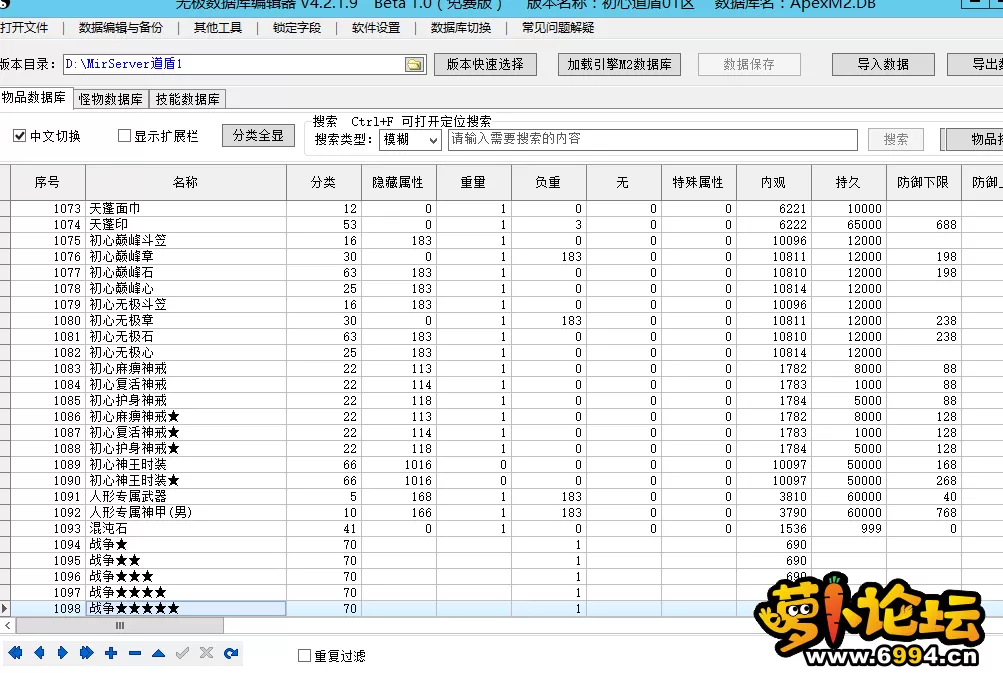
Task: Delete record with minus icon
Action: pyautogui.click(x=134, y=653)
